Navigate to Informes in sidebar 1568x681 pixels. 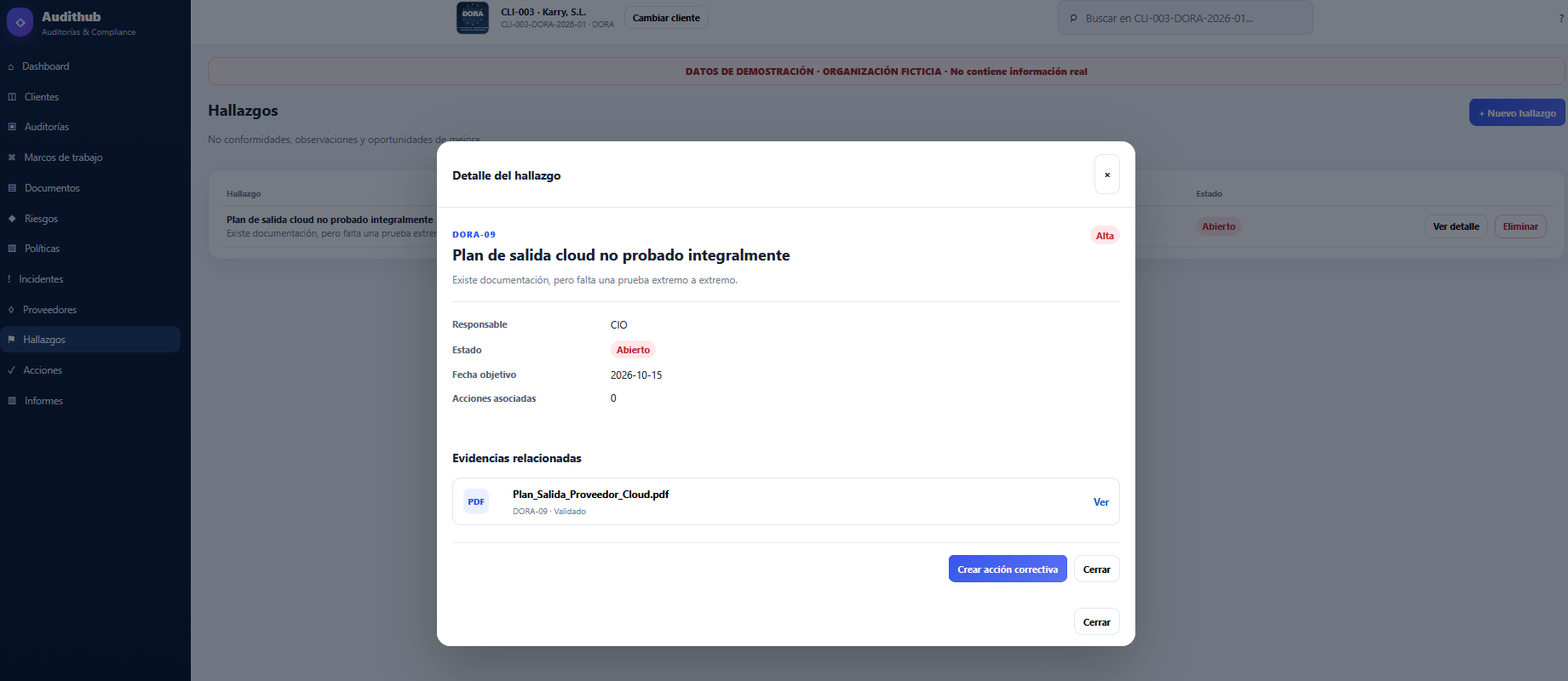[90, 401]
